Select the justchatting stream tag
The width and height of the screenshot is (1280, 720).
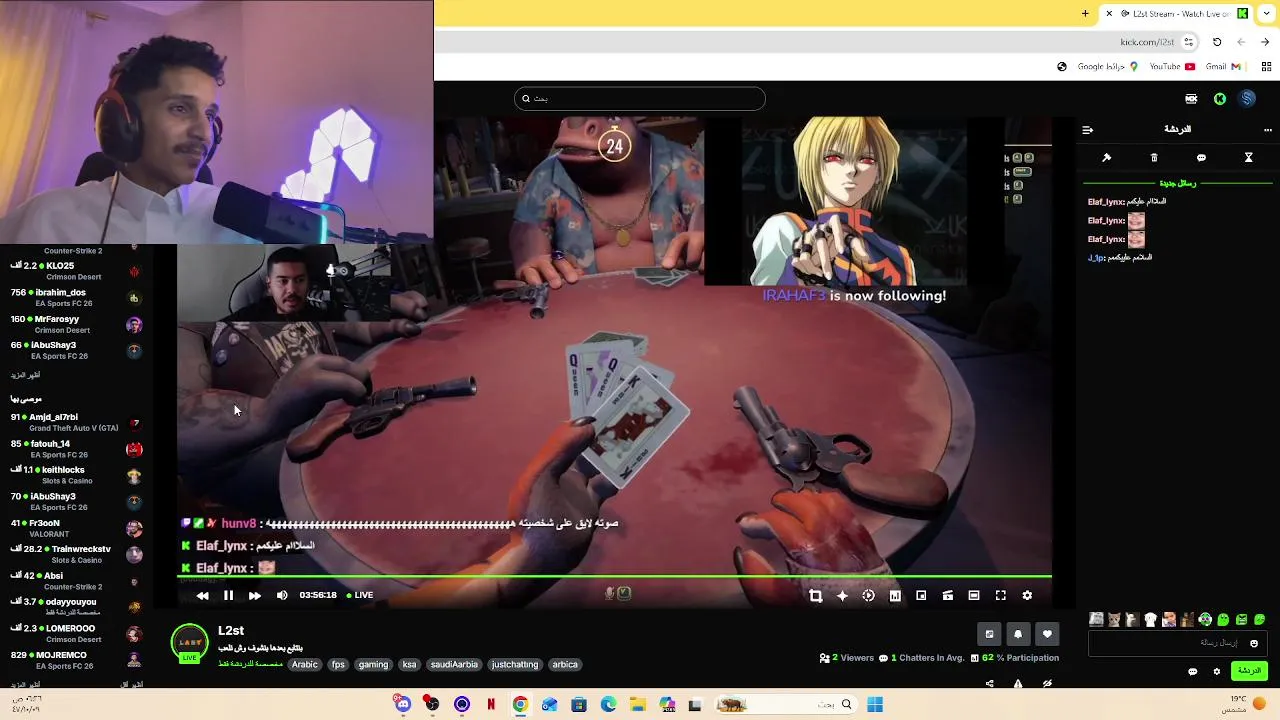point(515,664)
